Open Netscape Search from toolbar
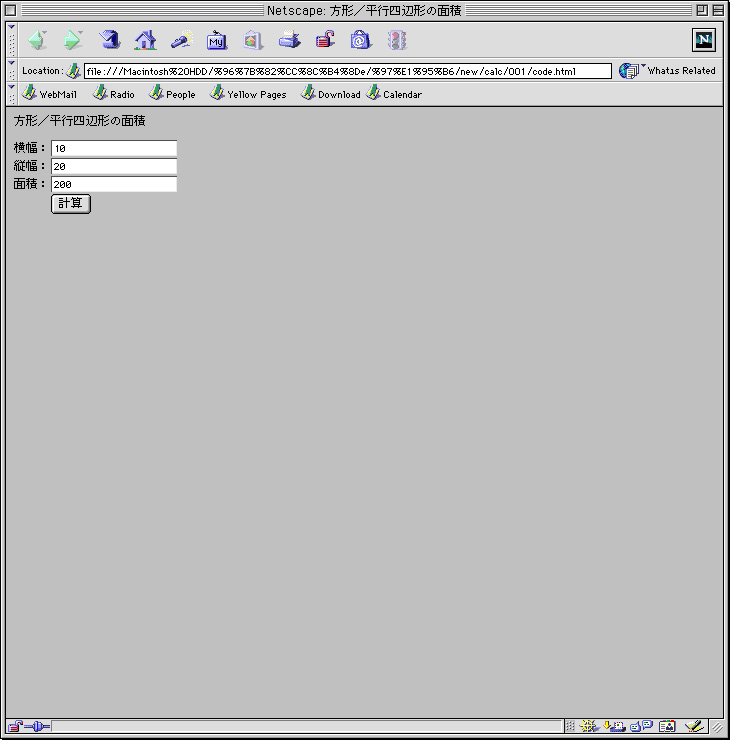 182,40
